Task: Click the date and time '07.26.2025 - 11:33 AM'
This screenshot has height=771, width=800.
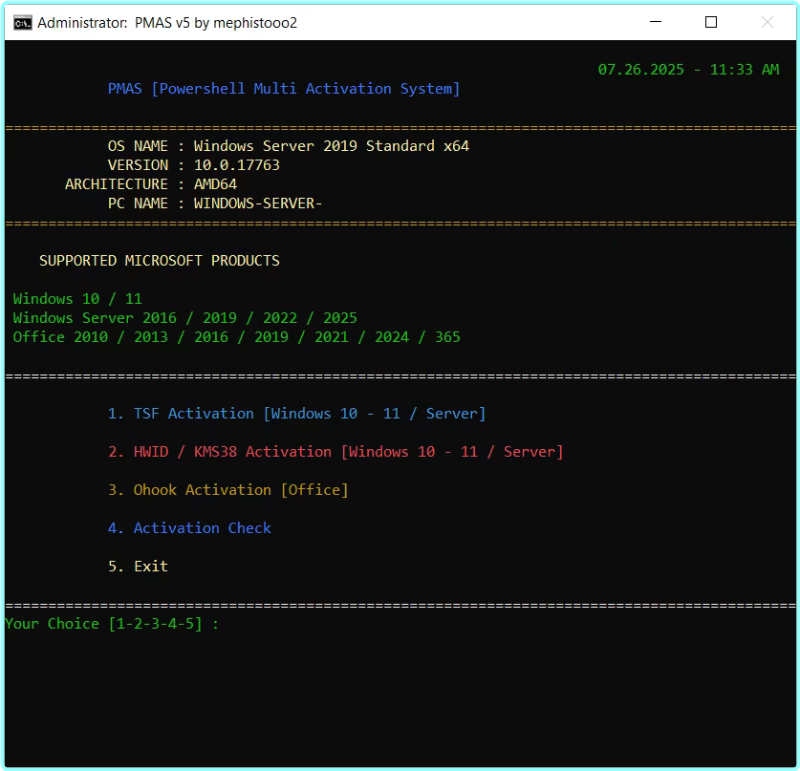Action: (688, 69)
